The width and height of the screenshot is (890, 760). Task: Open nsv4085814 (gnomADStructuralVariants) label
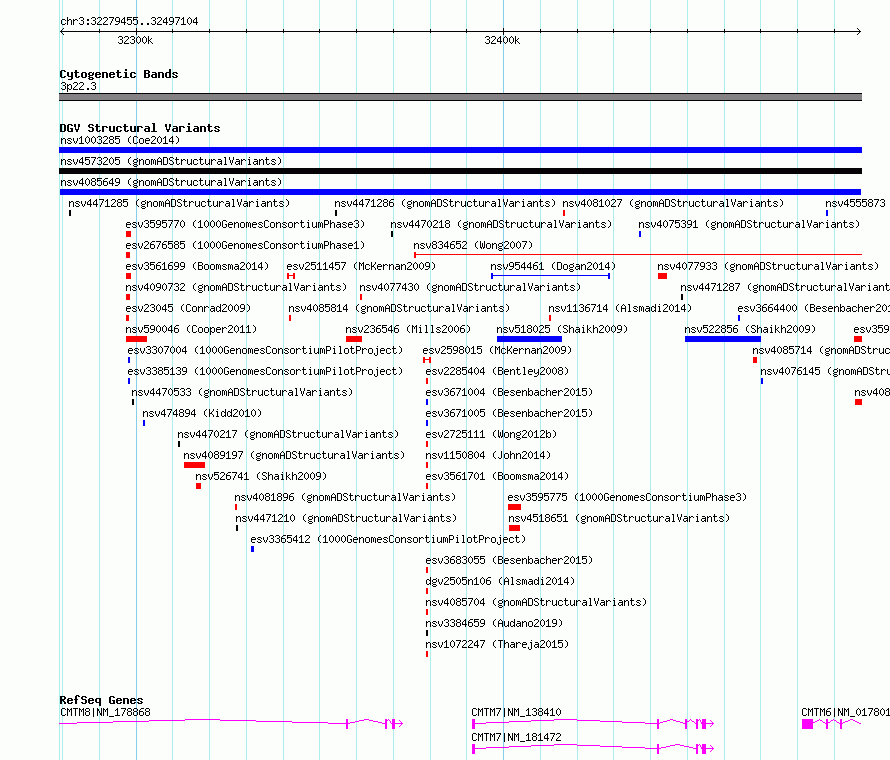click(x=399, y=308)
